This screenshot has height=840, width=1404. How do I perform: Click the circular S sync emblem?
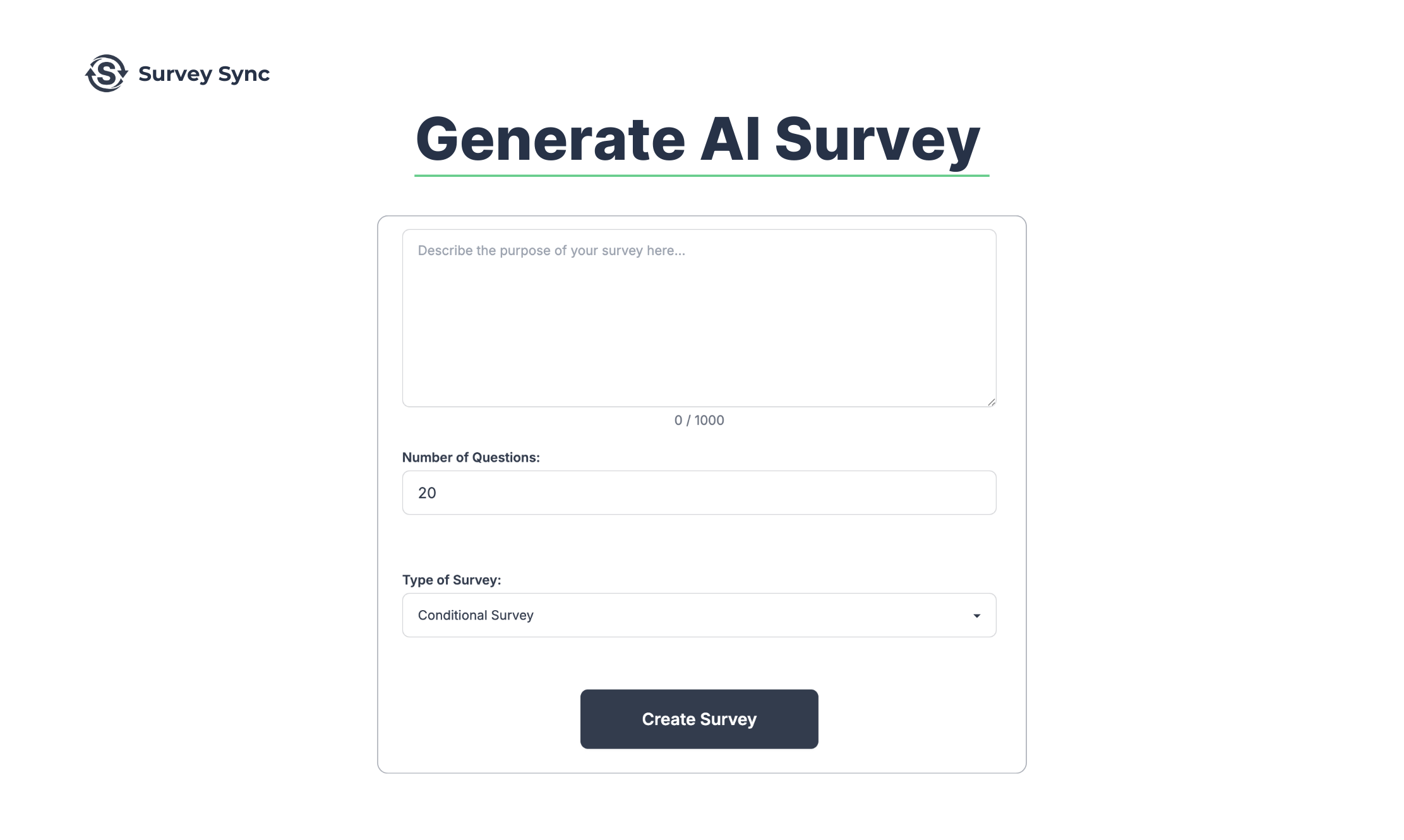point(106,74)
